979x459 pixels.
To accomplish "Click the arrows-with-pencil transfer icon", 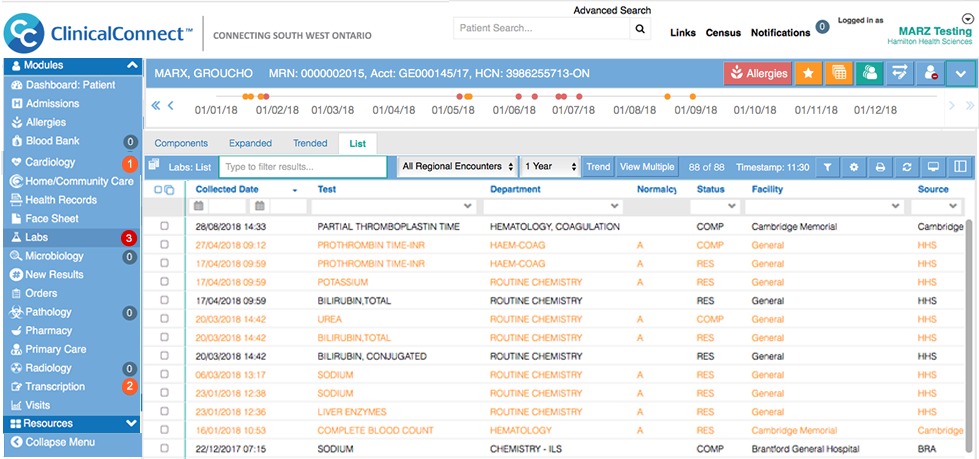I will (x=899, y=74).
